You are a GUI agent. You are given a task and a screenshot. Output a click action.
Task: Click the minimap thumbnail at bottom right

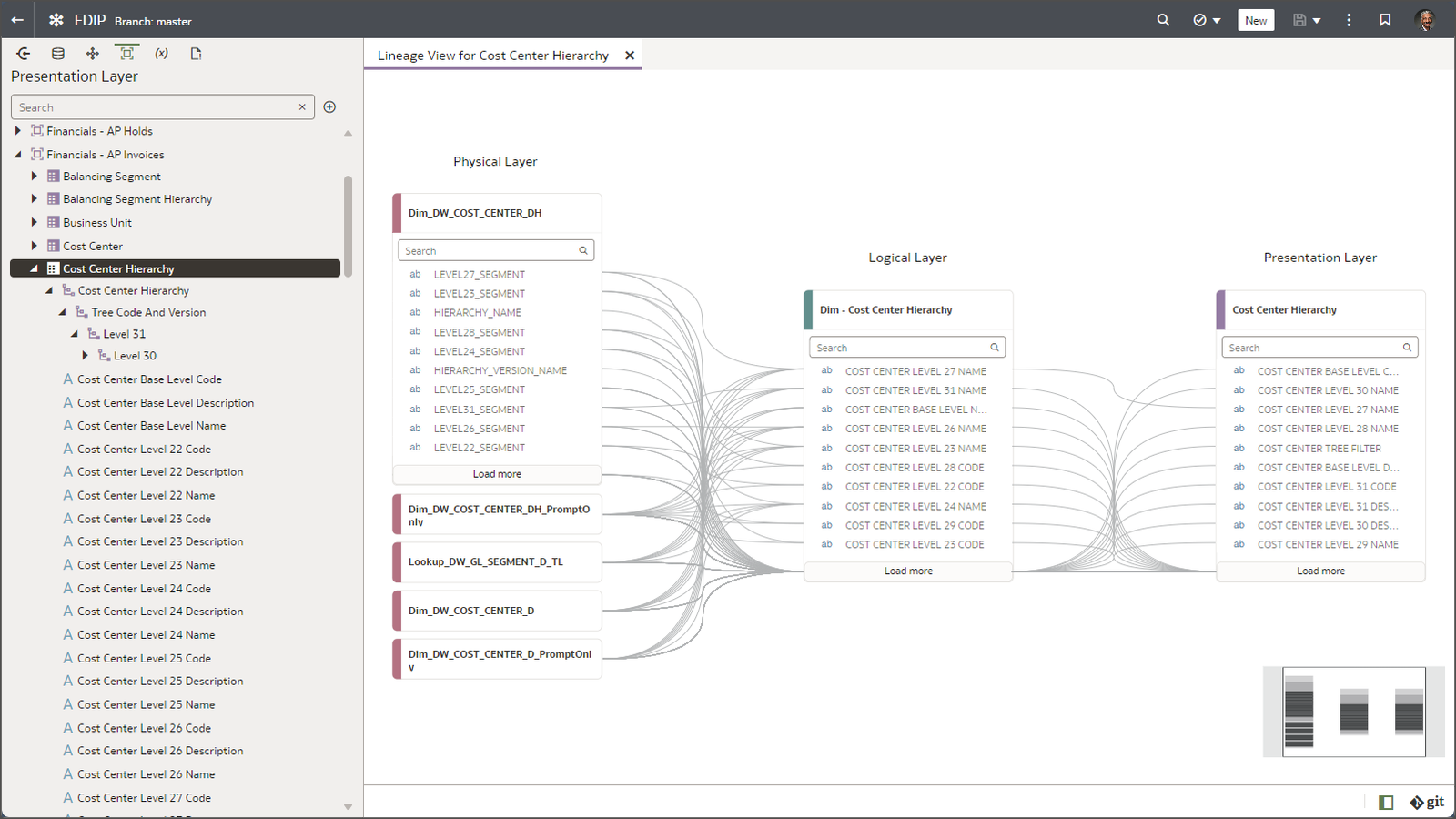click(1353, 712)
